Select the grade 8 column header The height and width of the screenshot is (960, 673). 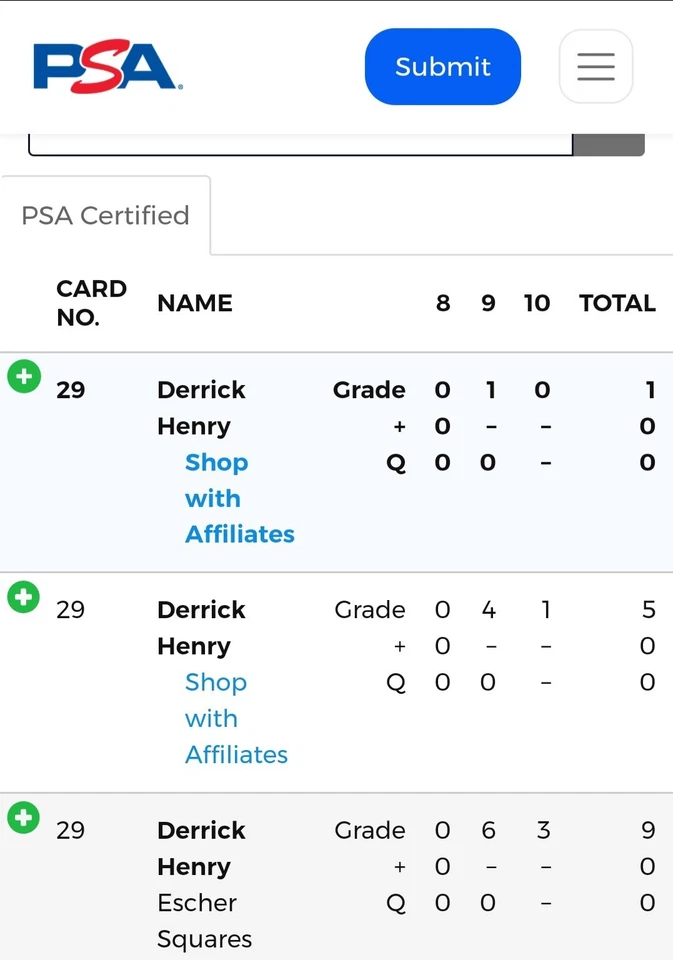(443, 303)
